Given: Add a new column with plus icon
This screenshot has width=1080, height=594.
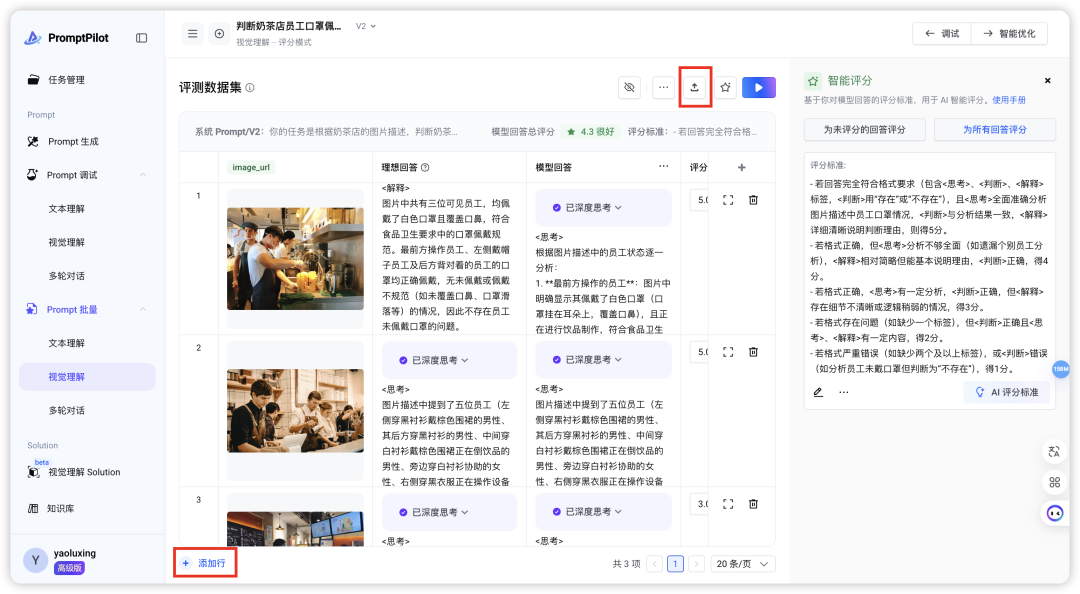Looking at the screenshot, I should click(742, 167).
